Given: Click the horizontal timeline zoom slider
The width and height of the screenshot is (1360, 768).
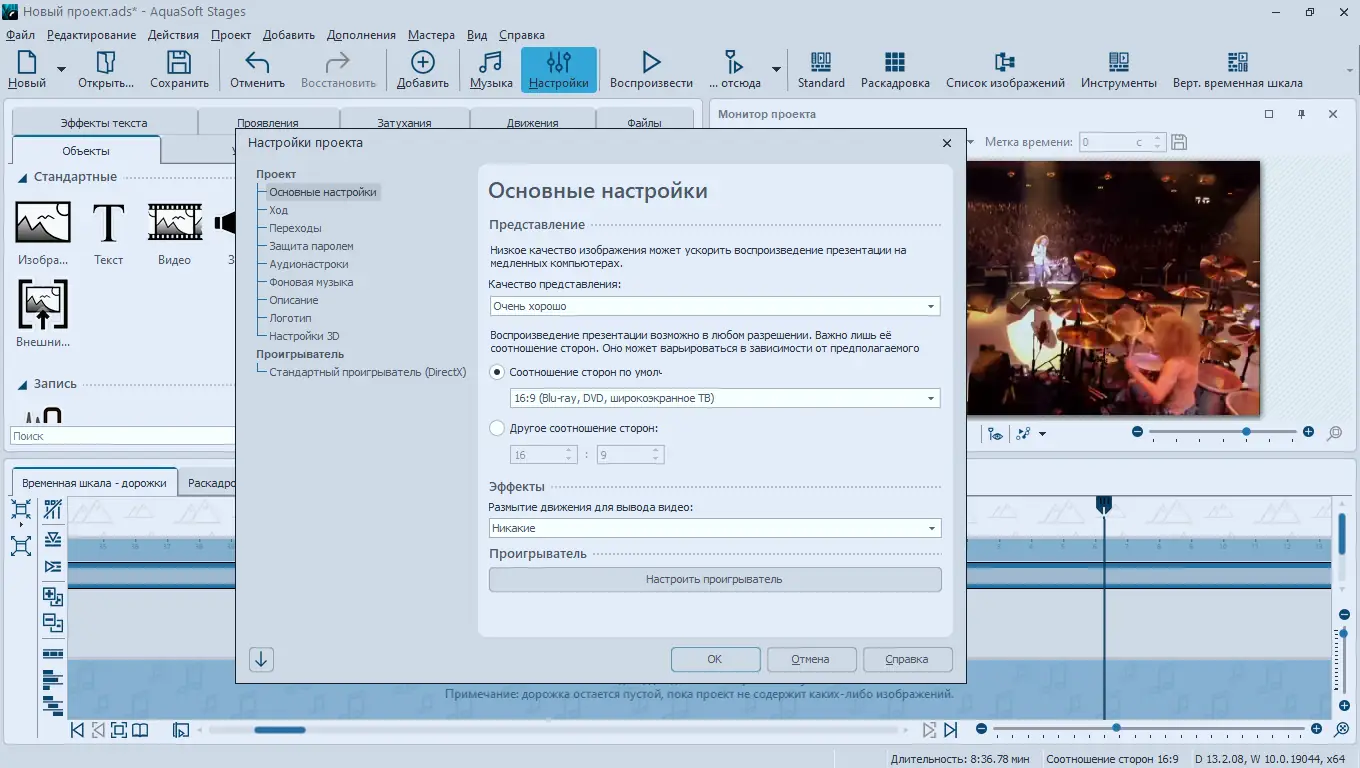Looking at the screenshot, I should (x=1148, y=729).
